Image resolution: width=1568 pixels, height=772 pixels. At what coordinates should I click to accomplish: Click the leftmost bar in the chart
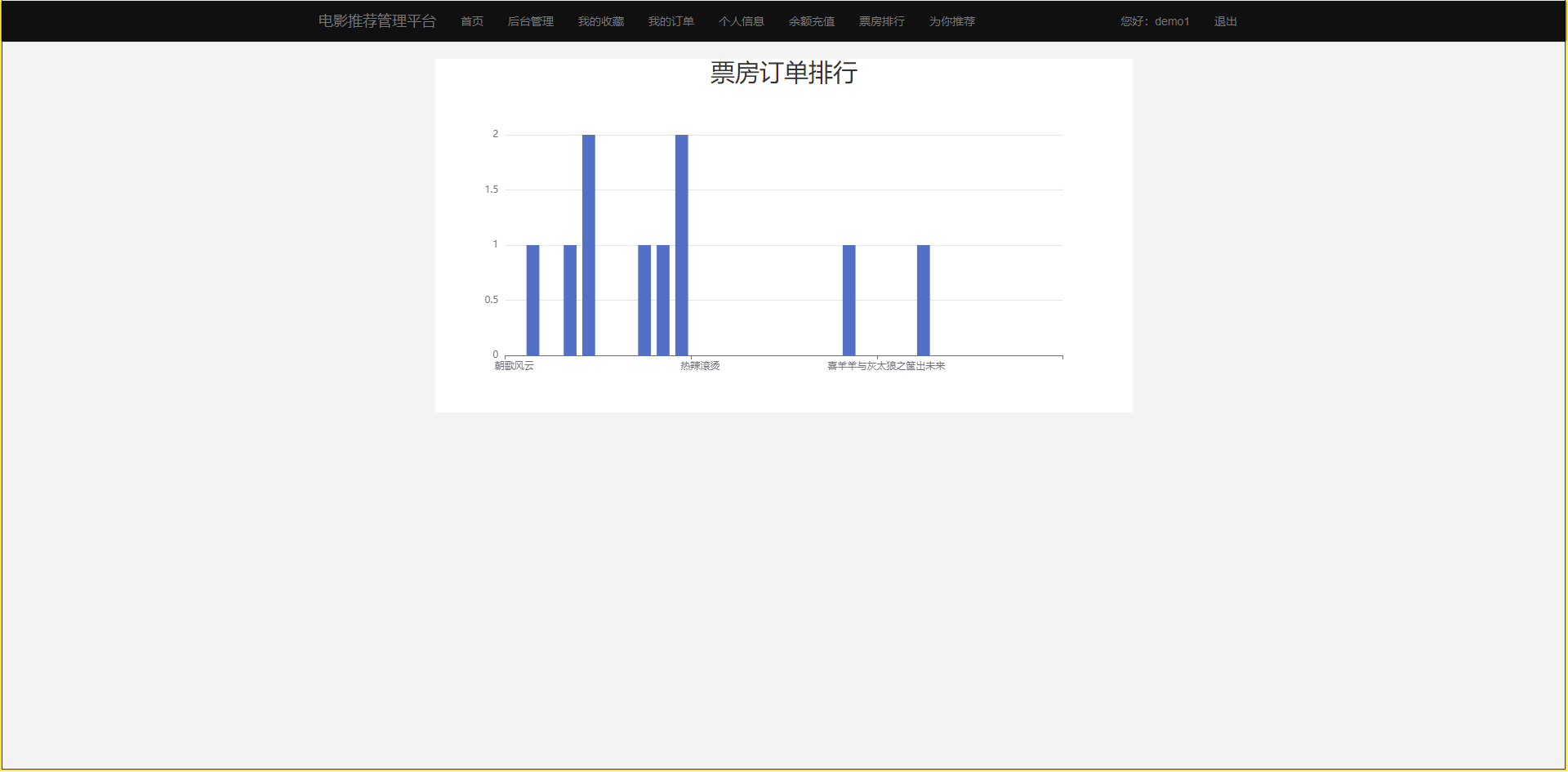pyautogui.click(x=533, y=300)
